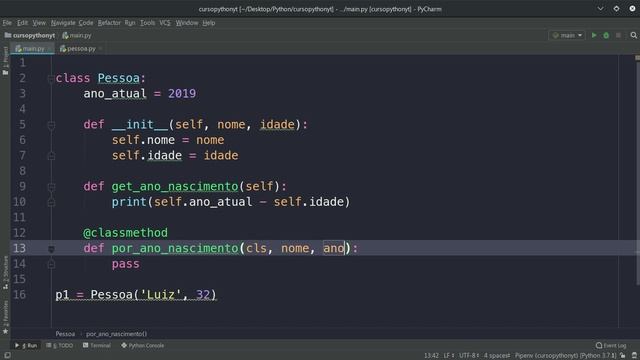
Task: Click the fold end marker on line 7
Action: (51, 156)
